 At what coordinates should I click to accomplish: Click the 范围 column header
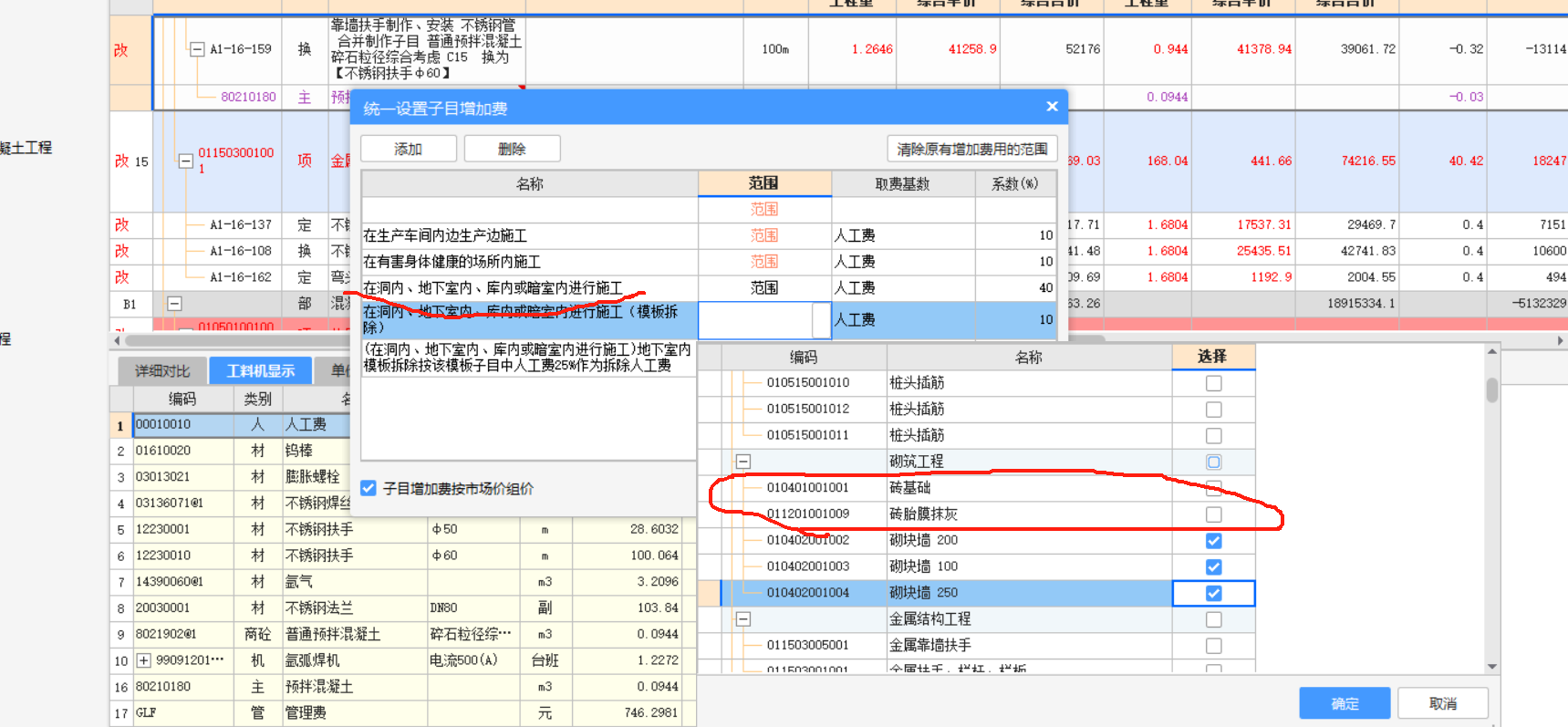click(764, 183)
